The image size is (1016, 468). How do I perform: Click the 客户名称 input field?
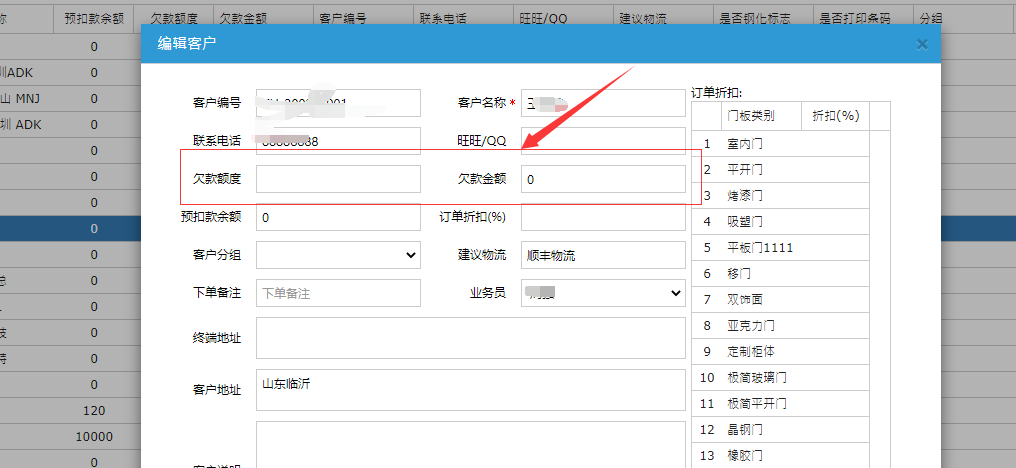603,103
